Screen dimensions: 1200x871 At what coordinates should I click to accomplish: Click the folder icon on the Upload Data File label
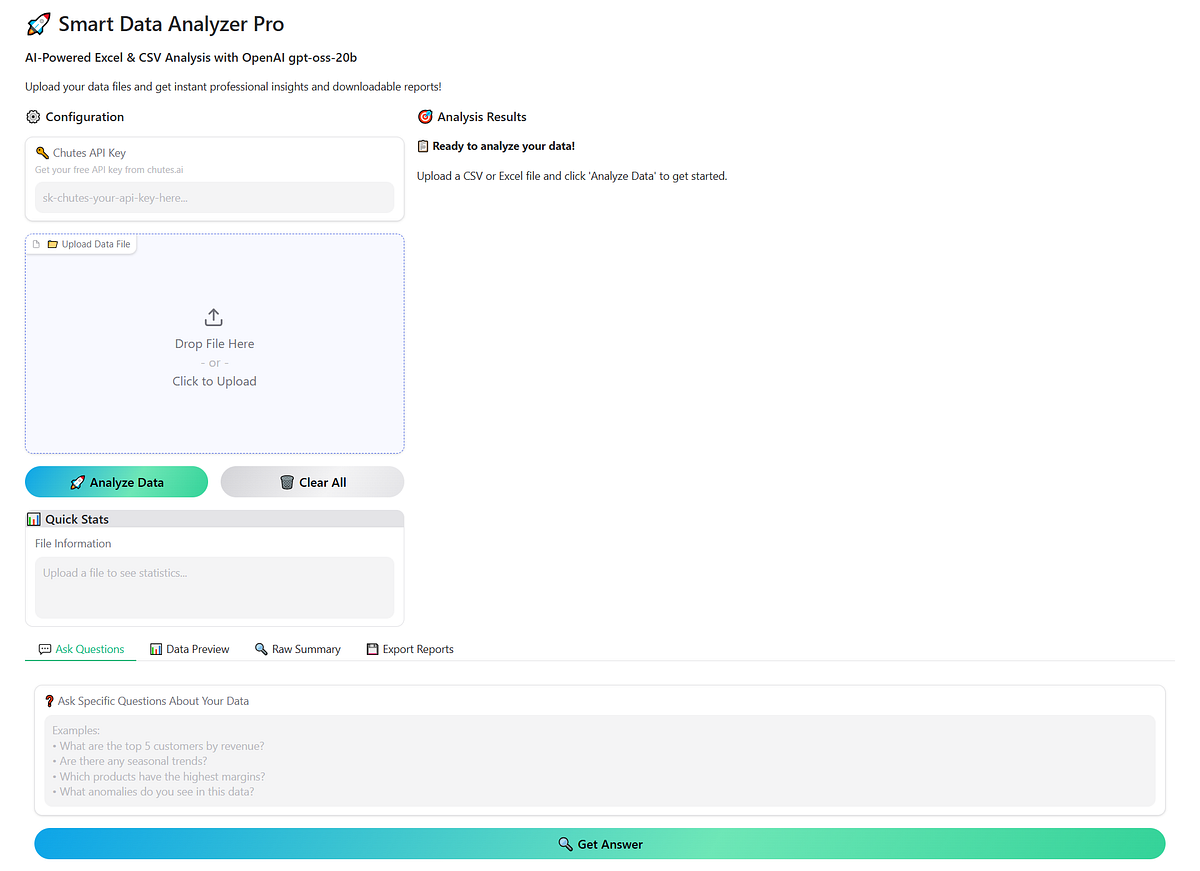(52, 243)
